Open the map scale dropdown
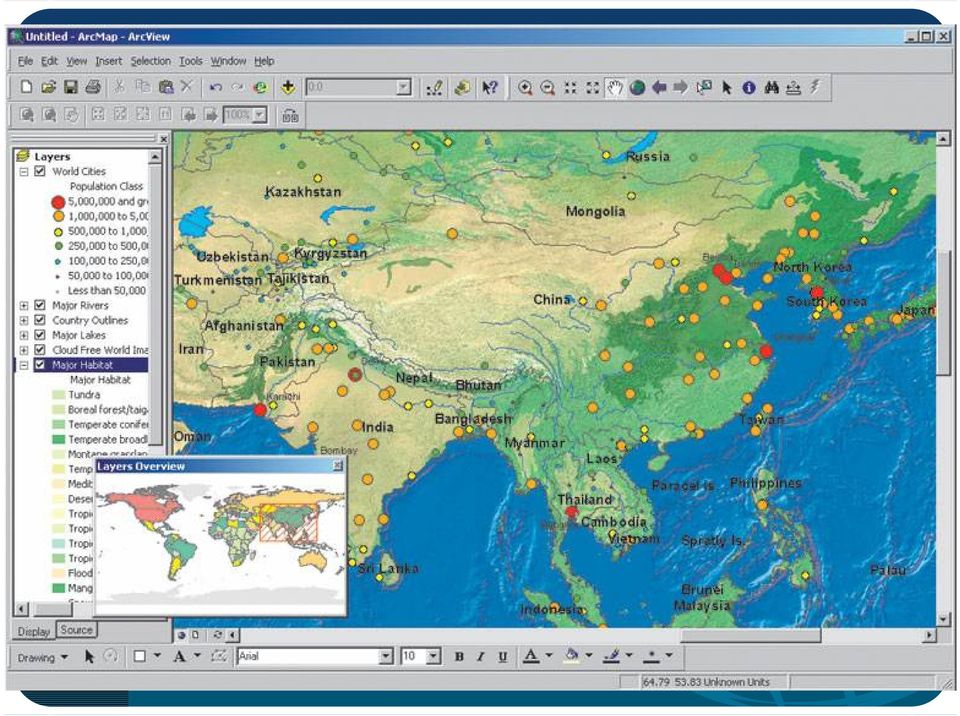 [403, 87]
